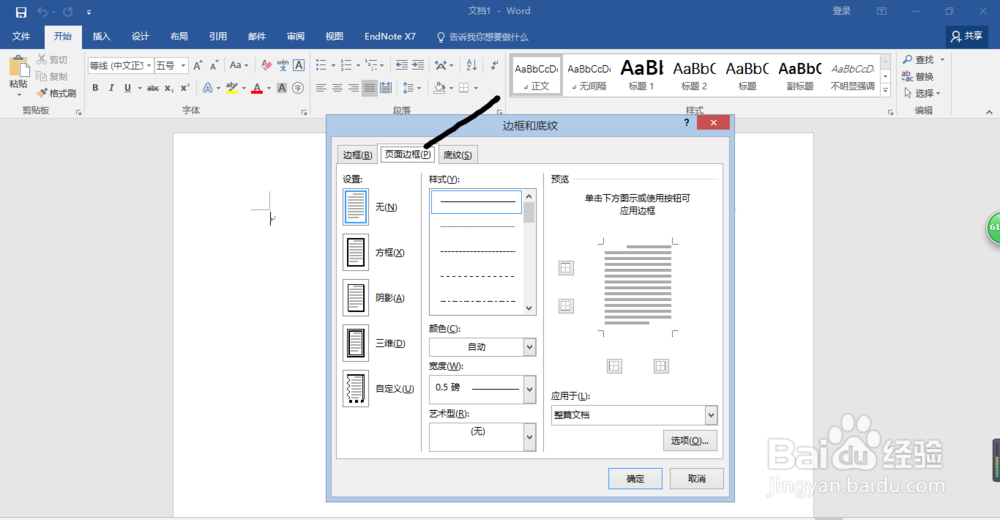Expand the styles gallery more arrow
The height and width of the screenshot is (520, 1000).
point(885,91)
